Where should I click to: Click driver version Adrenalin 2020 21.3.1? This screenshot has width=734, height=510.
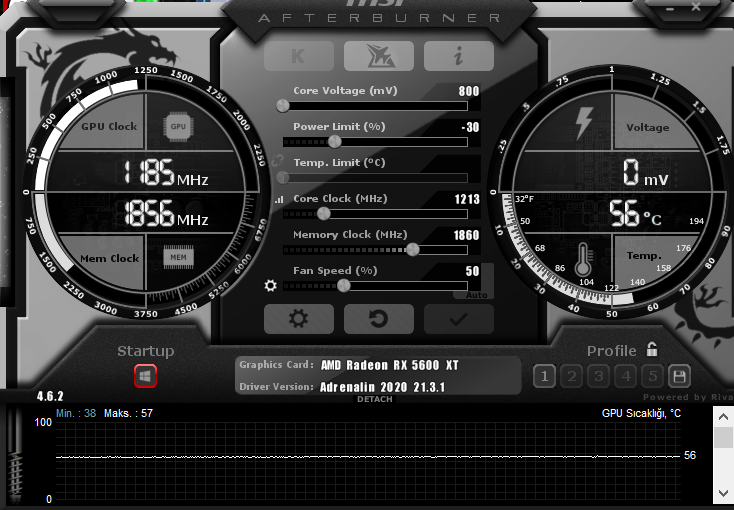pyautogui.click(x=382, y=387)
